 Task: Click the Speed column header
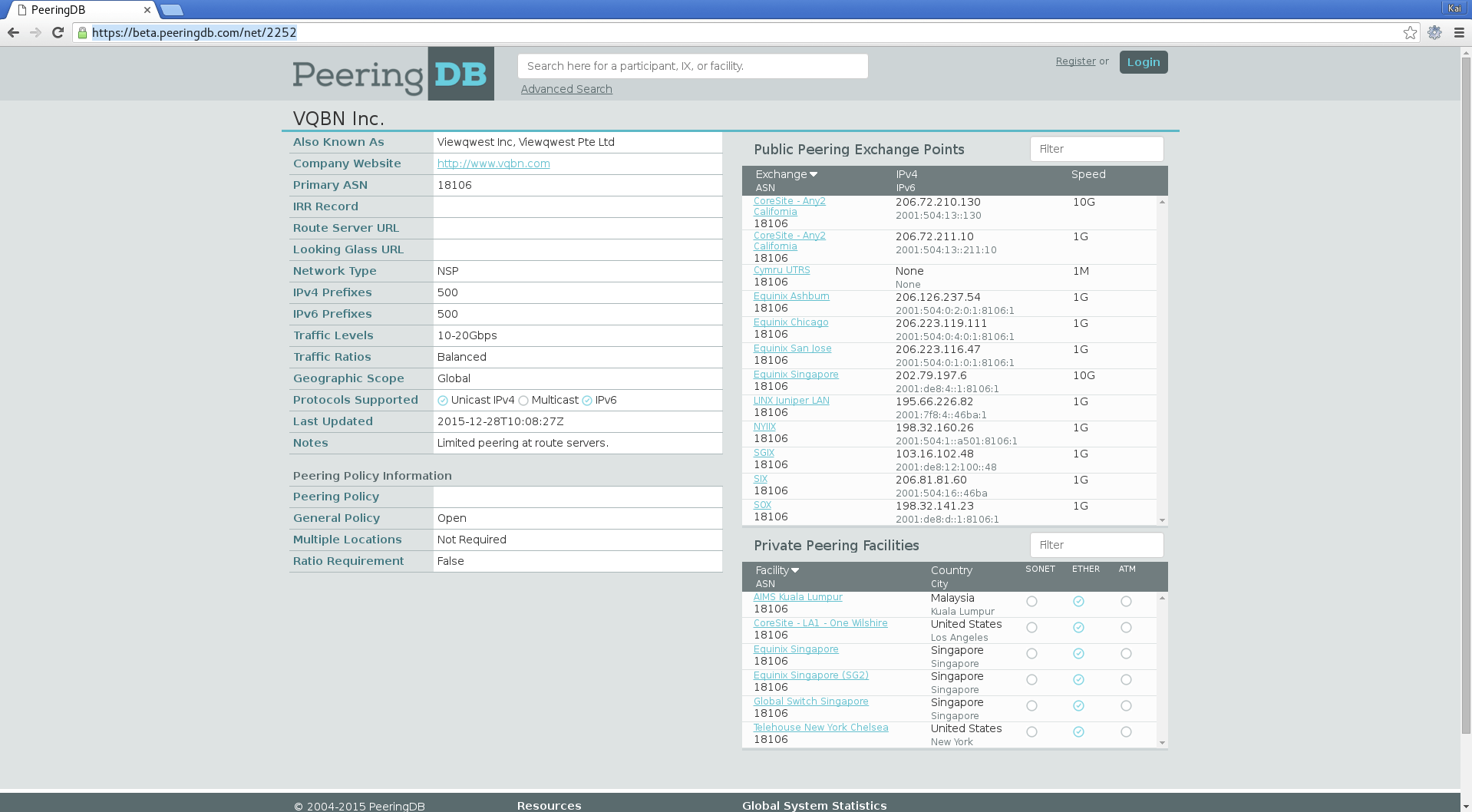point(1088,174)
